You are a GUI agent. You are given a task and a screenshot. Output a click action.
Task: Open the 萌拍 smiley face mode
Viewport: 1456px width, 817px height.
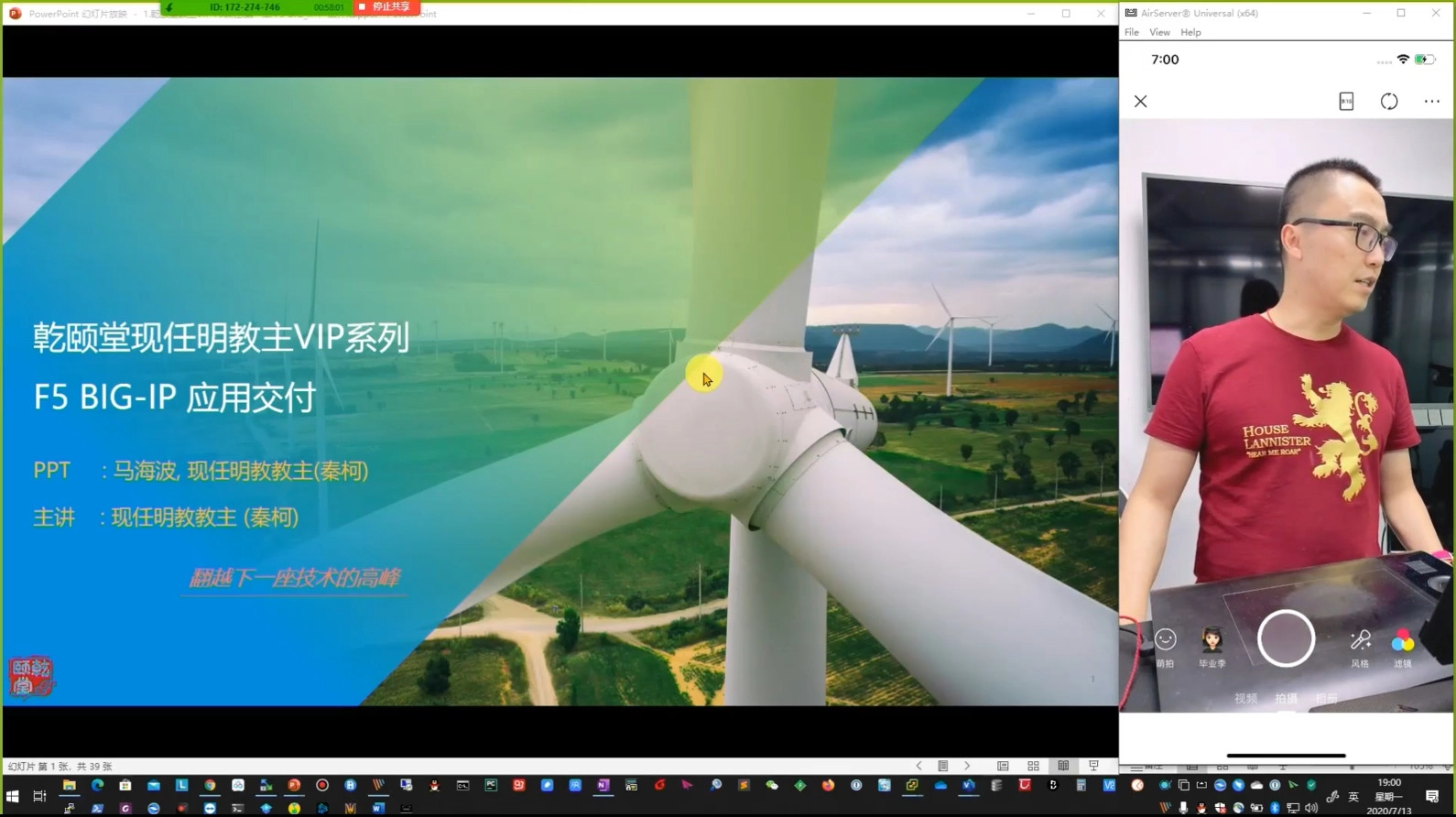pos(1165,640)
